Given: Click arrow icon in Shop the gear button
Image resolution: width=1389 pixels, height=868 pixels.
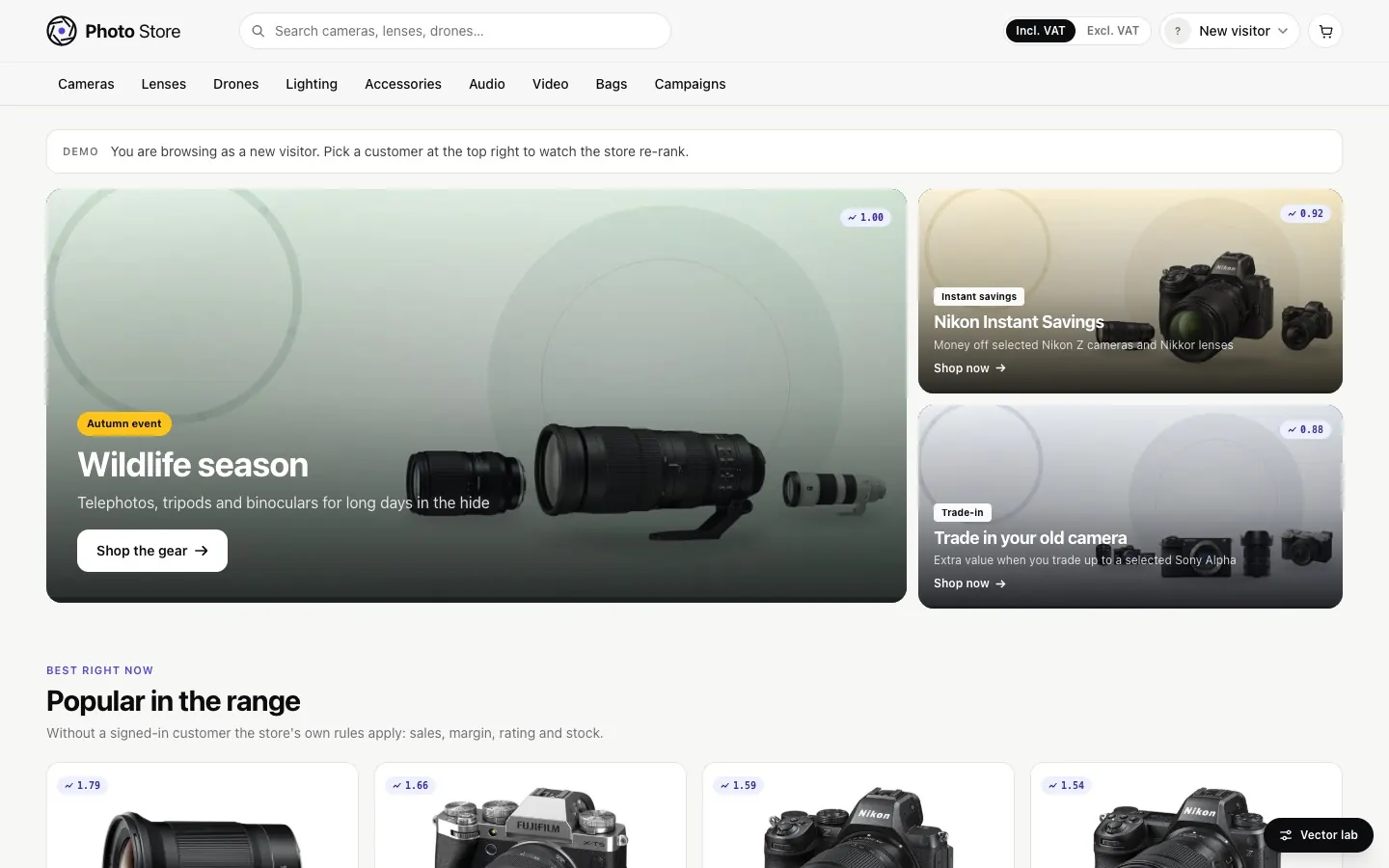Looking at the screenshot, I should coord(202,551).
